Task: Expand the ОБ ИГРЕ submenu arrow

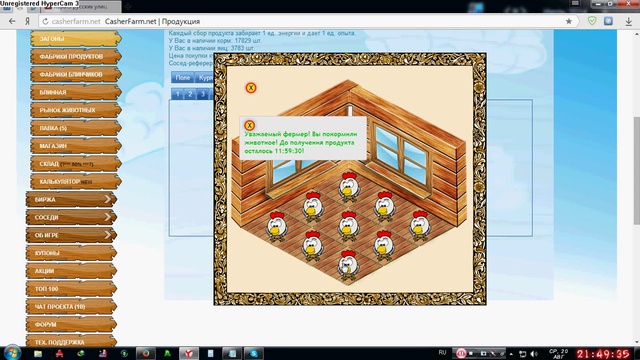Action: [107, 236]
